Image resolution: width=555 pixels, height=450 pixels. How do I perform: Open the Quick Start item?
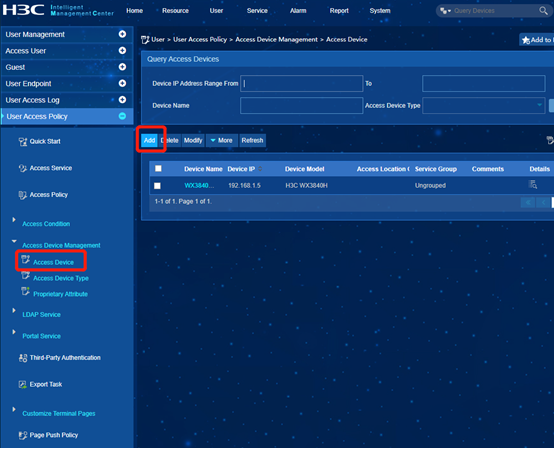(39, 142)
